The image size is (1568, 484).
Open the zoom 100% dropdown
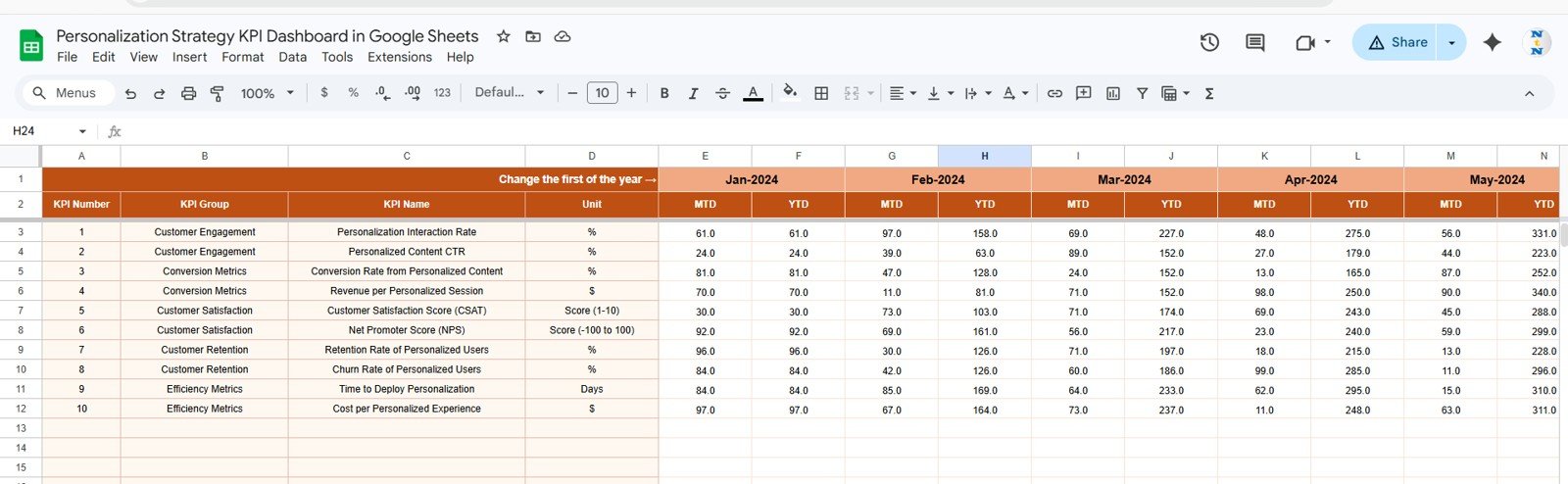pyautogui.click(x=267, y=93)
